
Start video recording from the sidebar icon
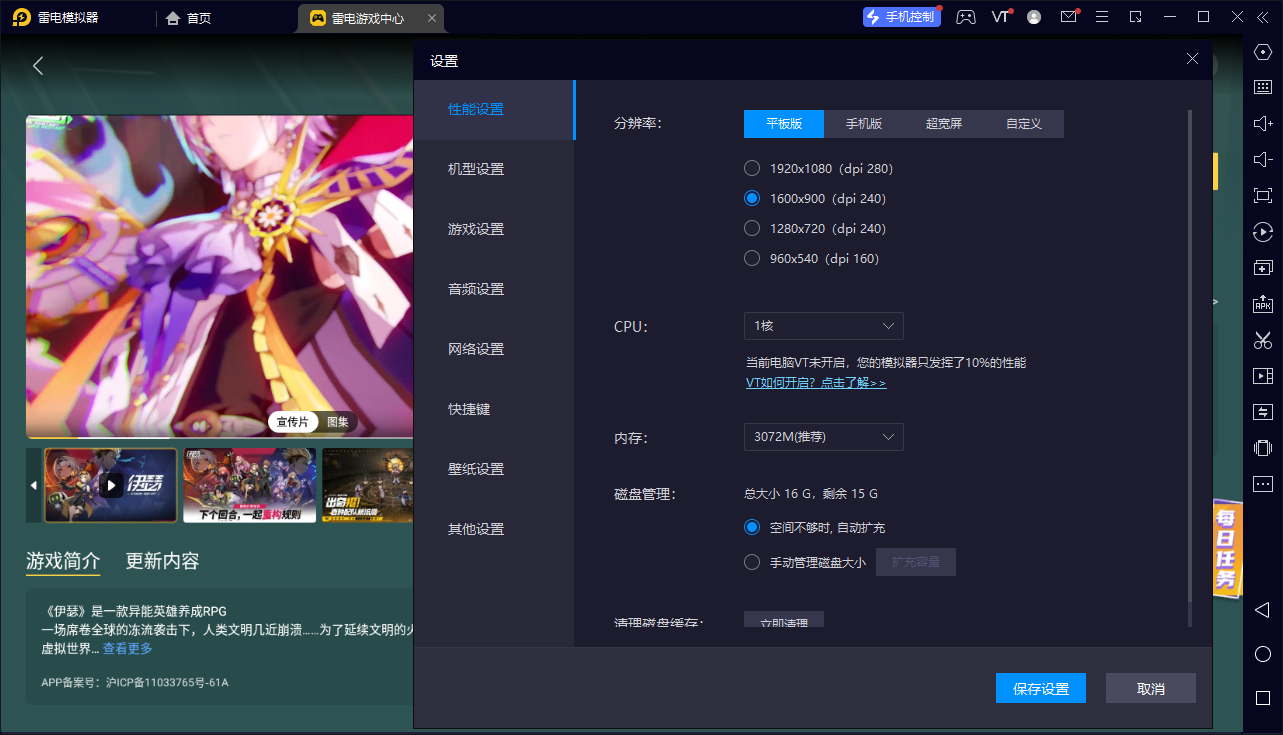(1263, 376)
